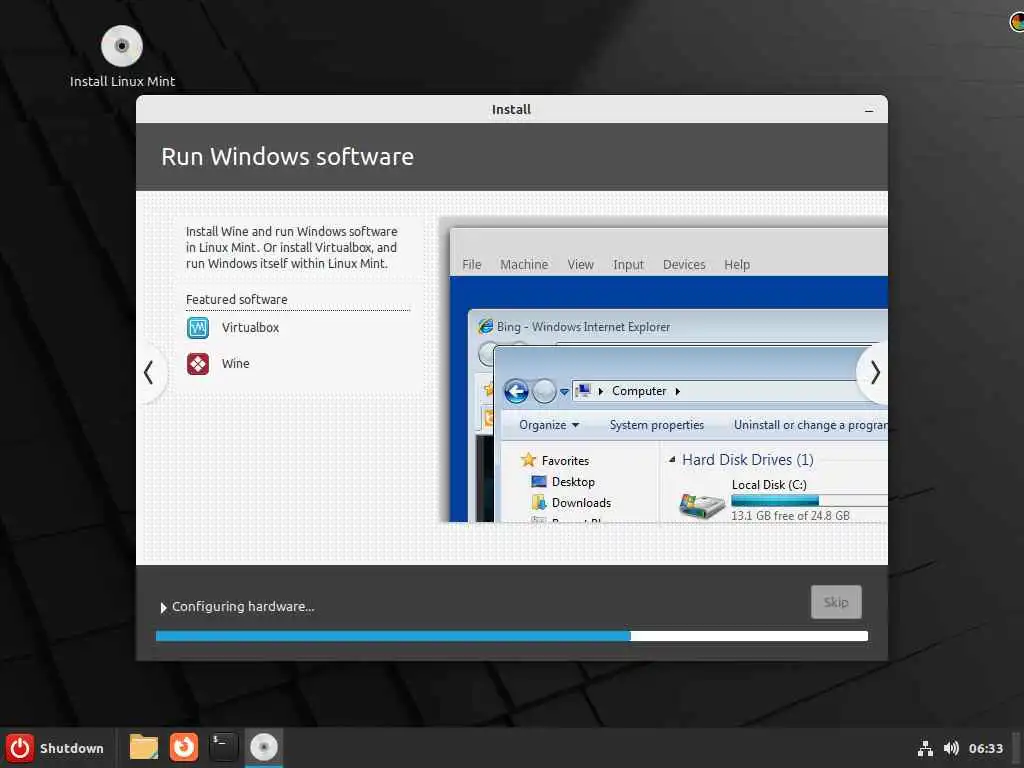Viewport: 1024px width, 768px height.
Task: Click the Featured software heading
Action: (x=236, y=300)
